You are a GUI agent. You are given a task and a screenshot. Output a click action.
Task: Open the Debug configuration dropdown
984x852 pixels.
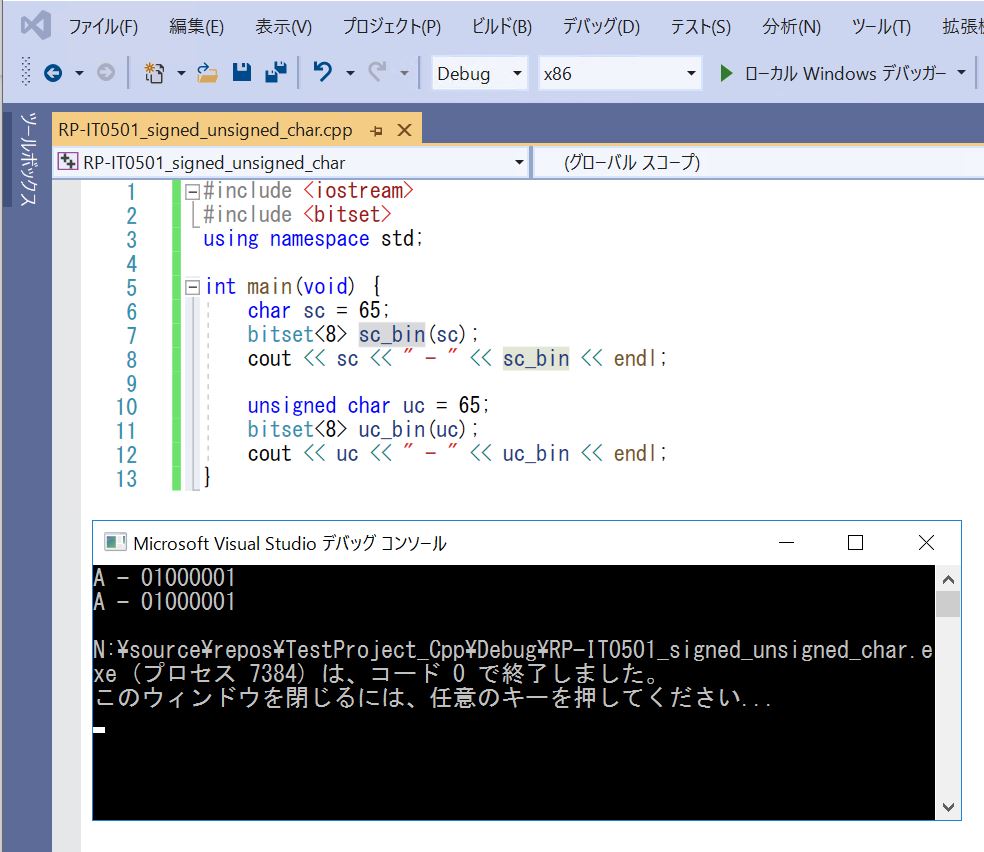click(479, 73)
